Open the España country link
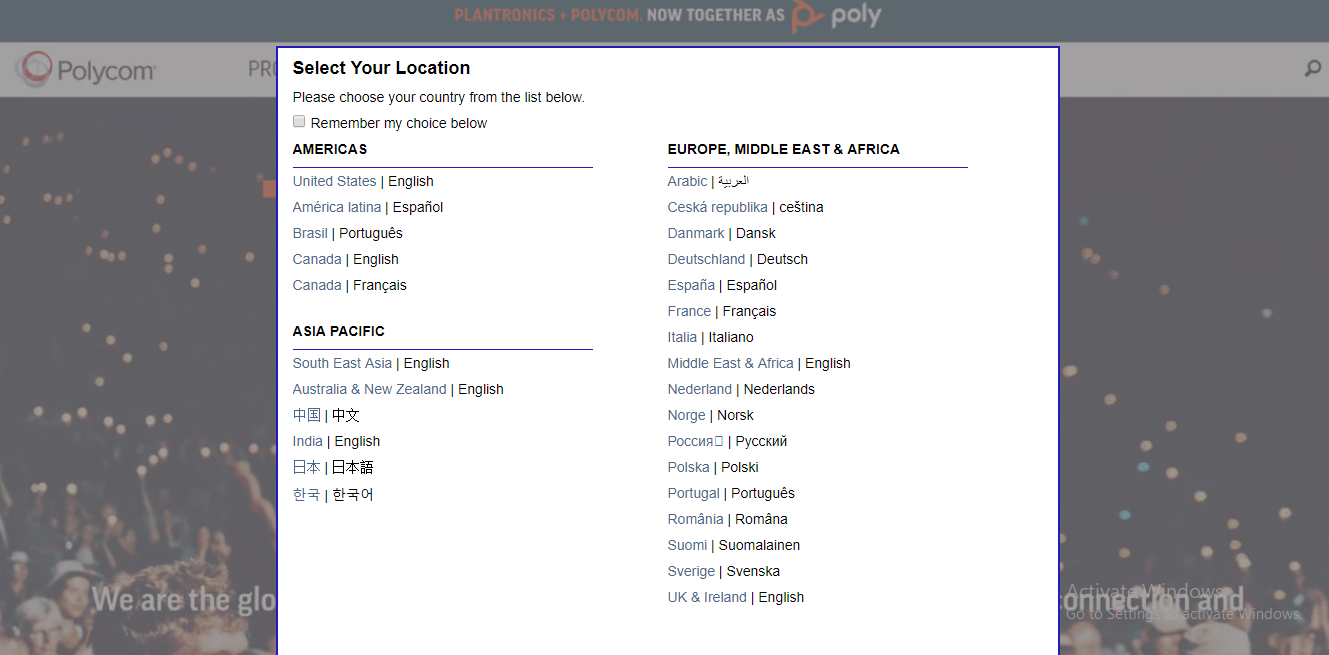 click(691, 285)
